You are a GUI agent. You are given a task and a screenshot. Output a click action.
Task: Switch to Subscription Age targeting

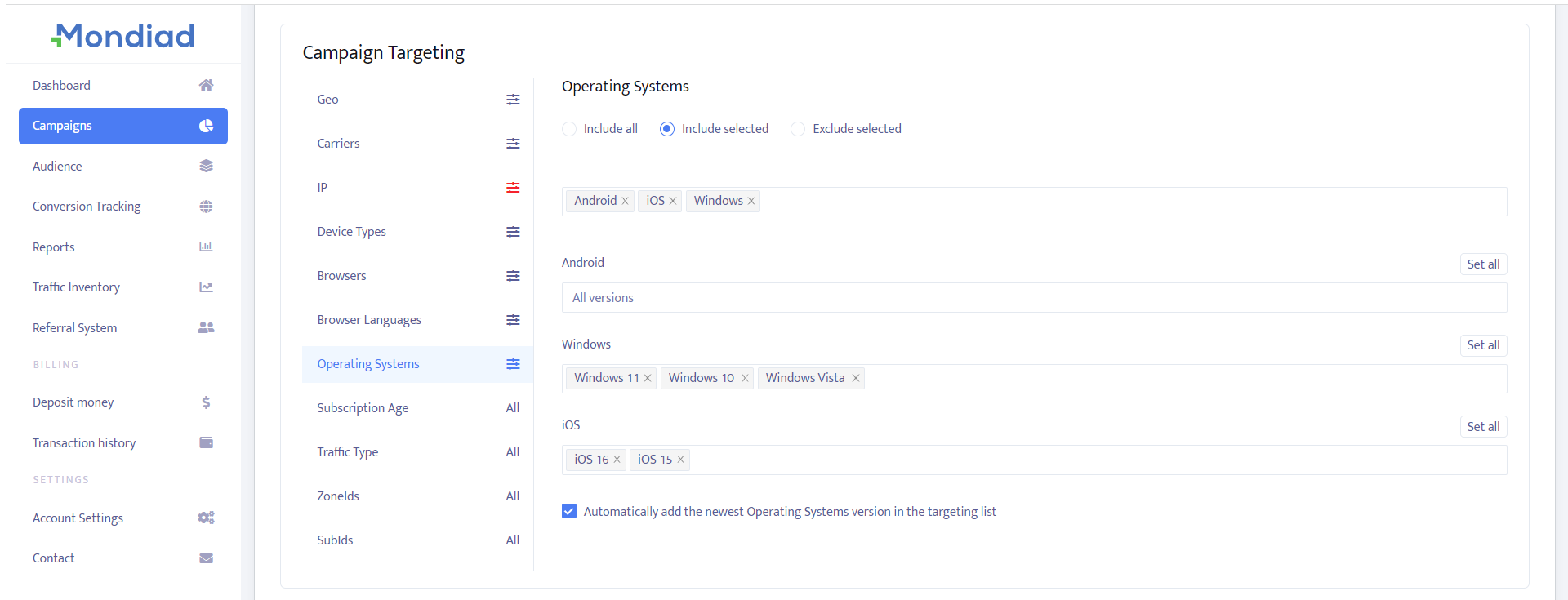pos(363,408)
